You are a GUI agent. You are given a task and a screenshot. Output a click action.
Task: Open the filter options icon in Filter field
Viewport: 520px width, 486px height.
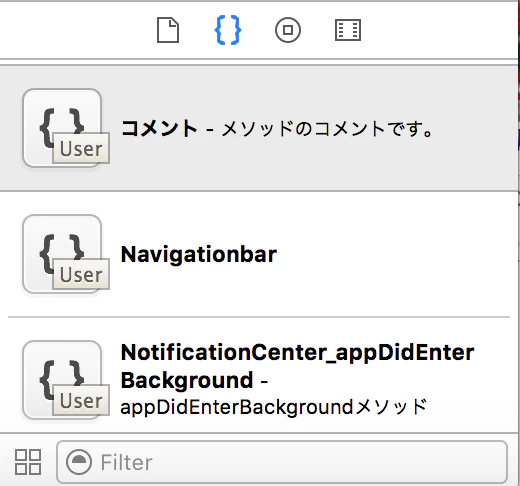tap(79, 462)
